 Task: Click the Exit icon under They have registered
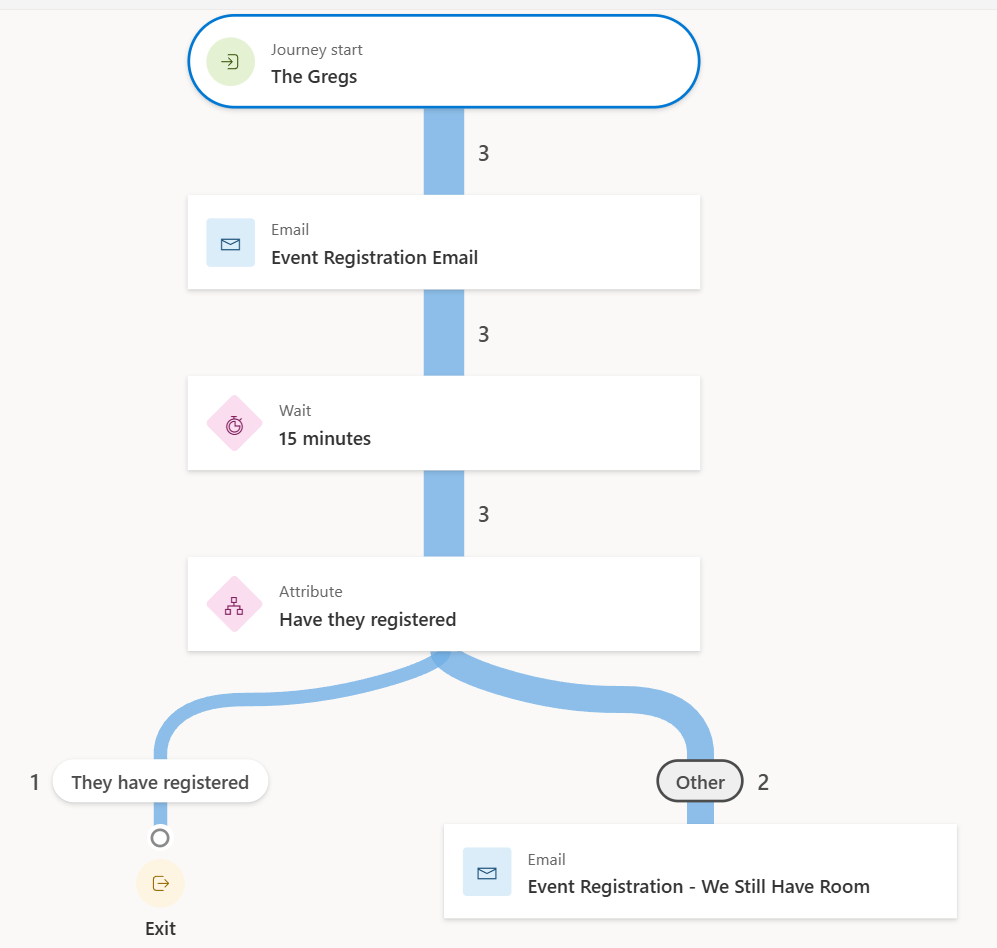[x=160, y=883]
